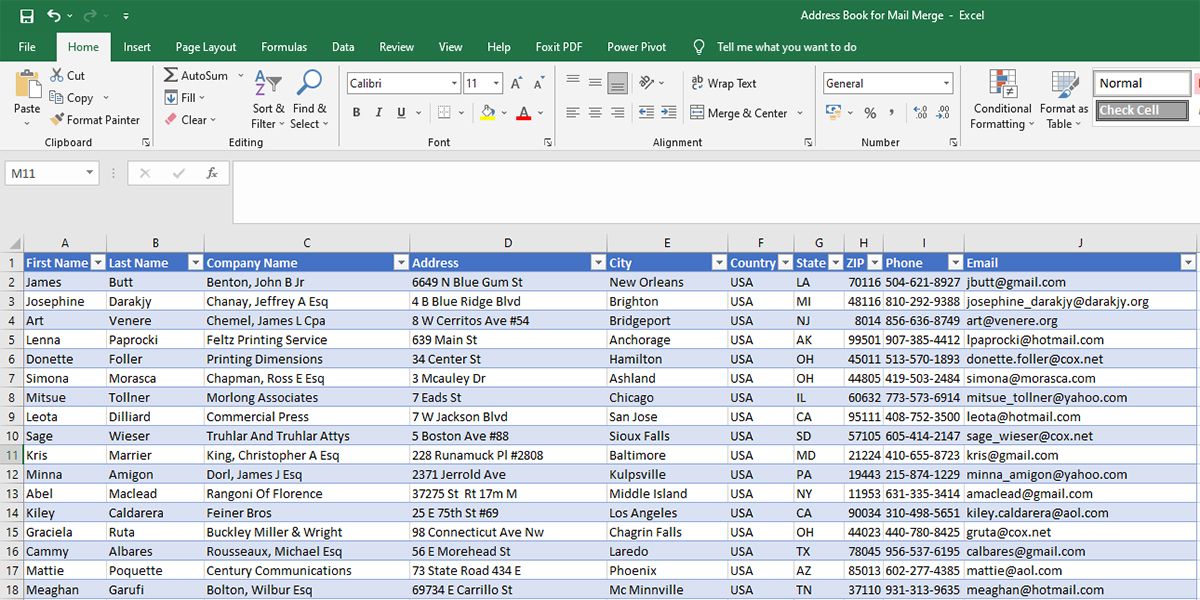Open the City column filter dropdown

(x=718, y=263)
